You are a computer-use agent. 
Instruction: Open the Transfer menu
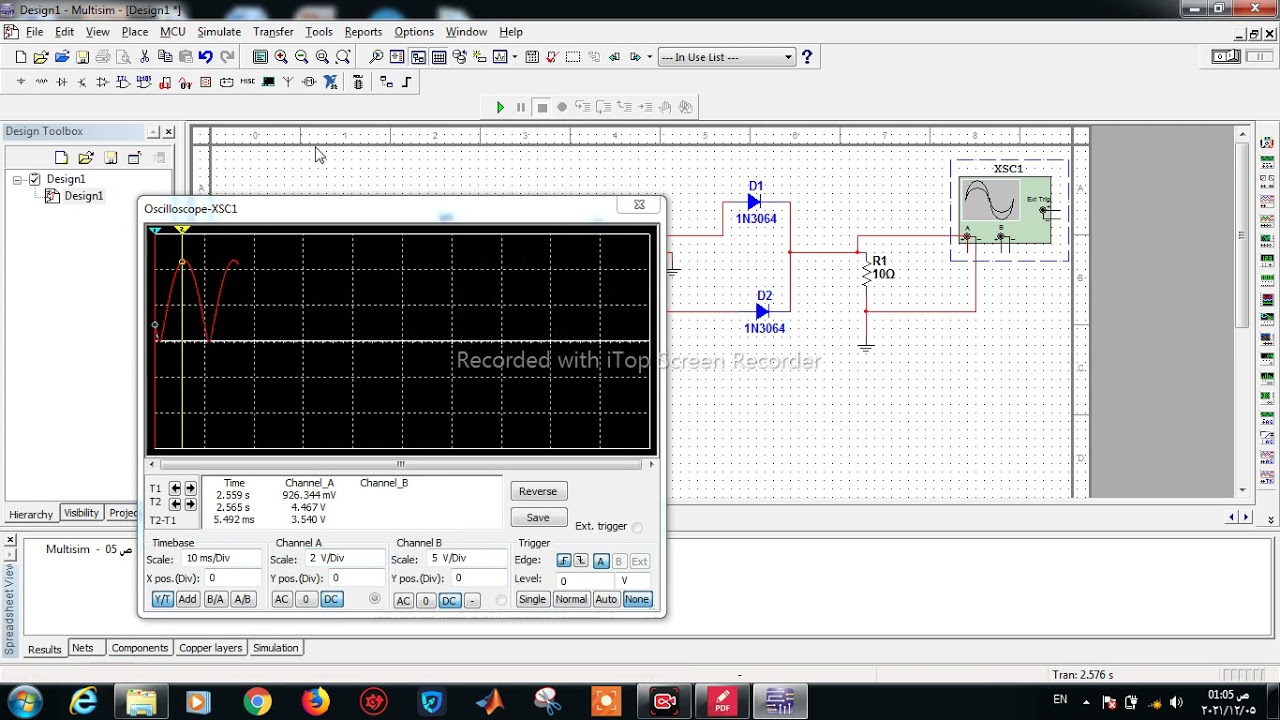[x=273, y=32]
